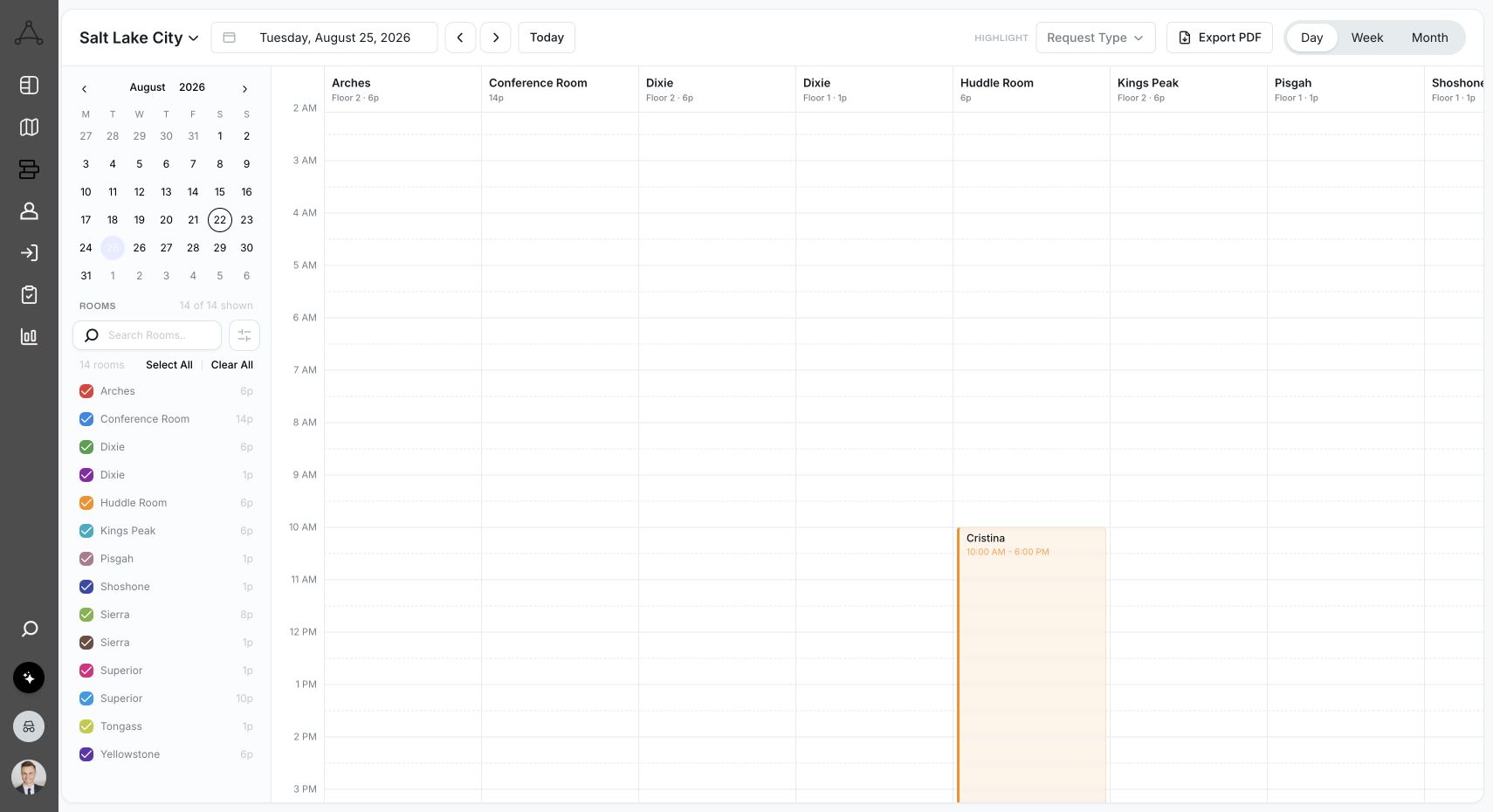1493x812 pixels.
Task: Open the room filter sliders icon
Action: coord(244,335)
